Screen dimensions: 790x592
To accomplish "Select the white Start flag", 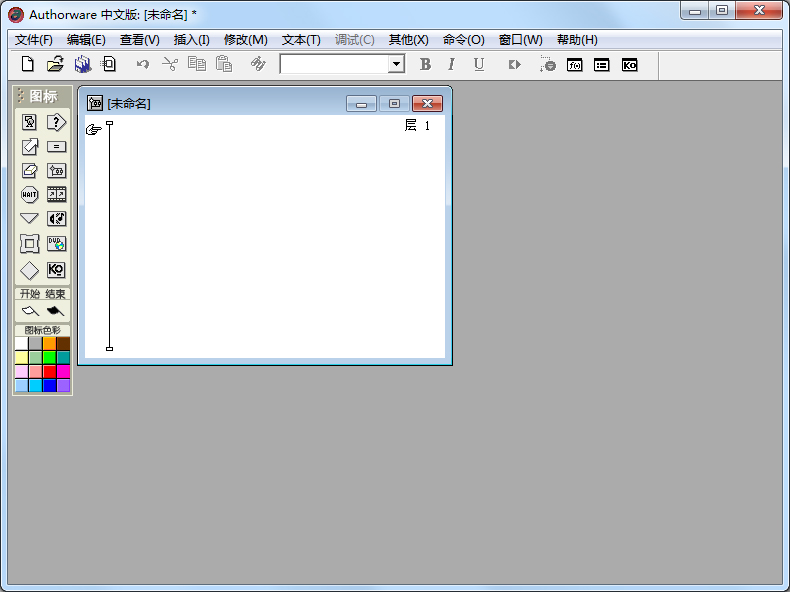I will pos(29,311).
